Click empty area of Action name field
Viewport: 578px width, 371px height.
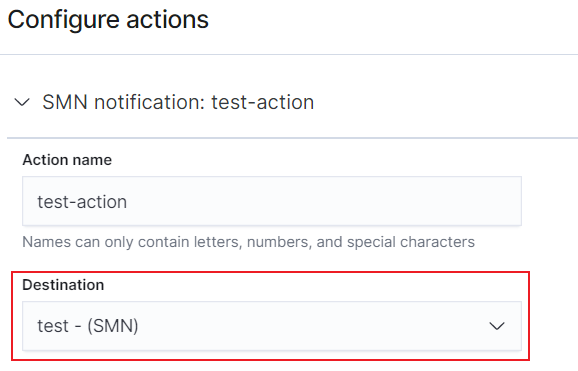point(324,201)
